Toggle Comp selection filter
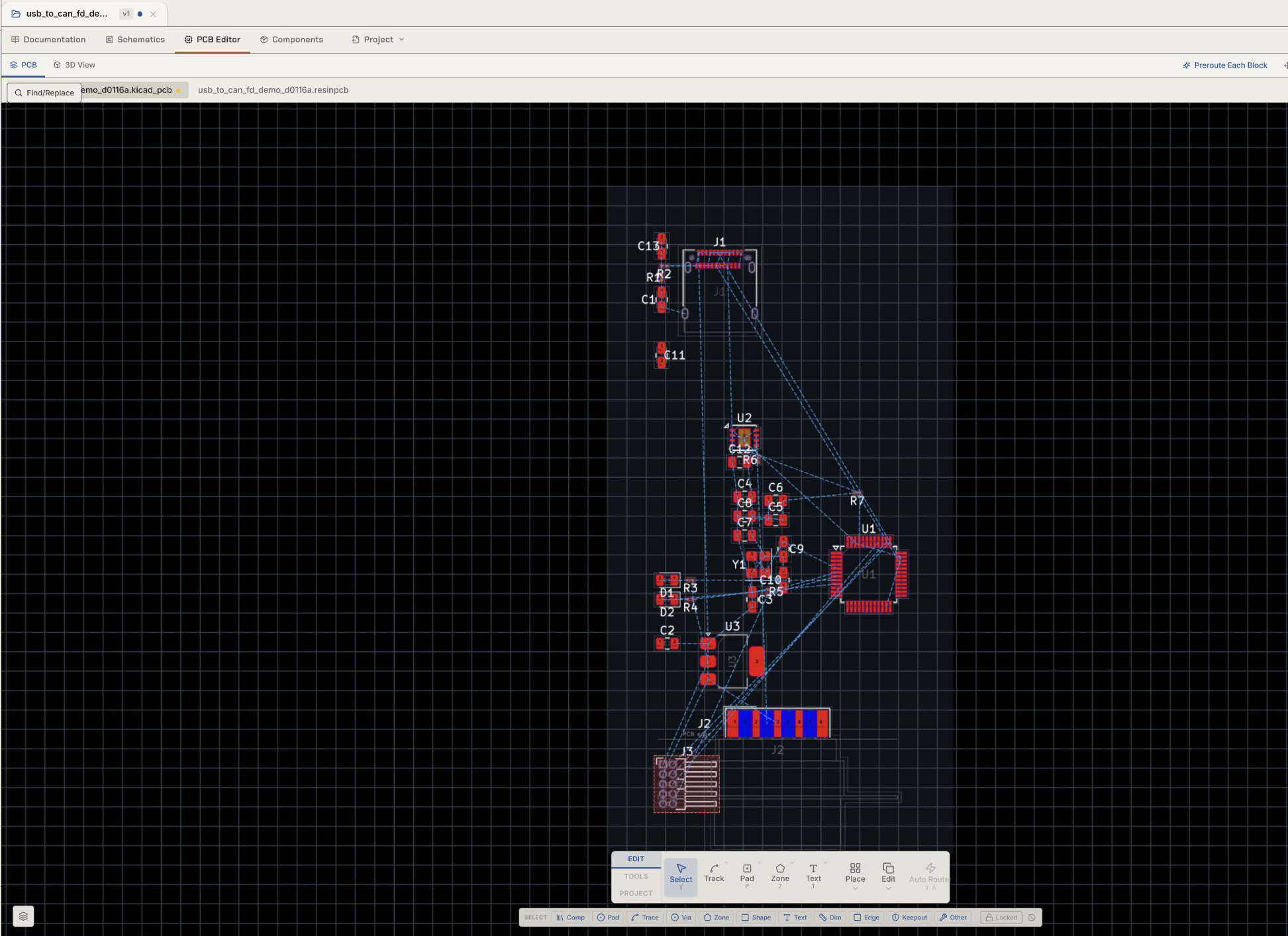The width and height of the screenshot is (1288, 936). point(570,917)
